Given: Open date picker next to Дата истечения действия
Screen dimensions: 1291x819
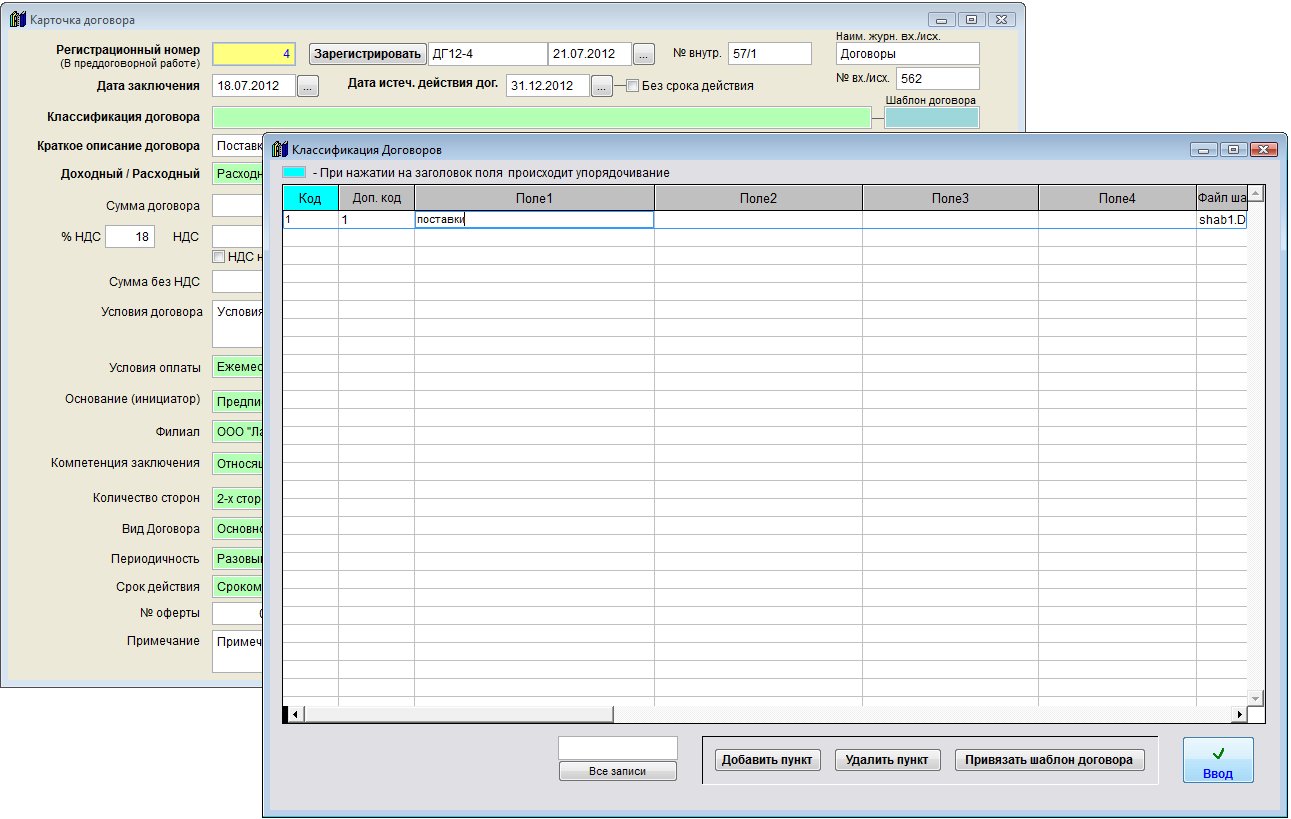Looking at the screenshot, I should (601, 87).
